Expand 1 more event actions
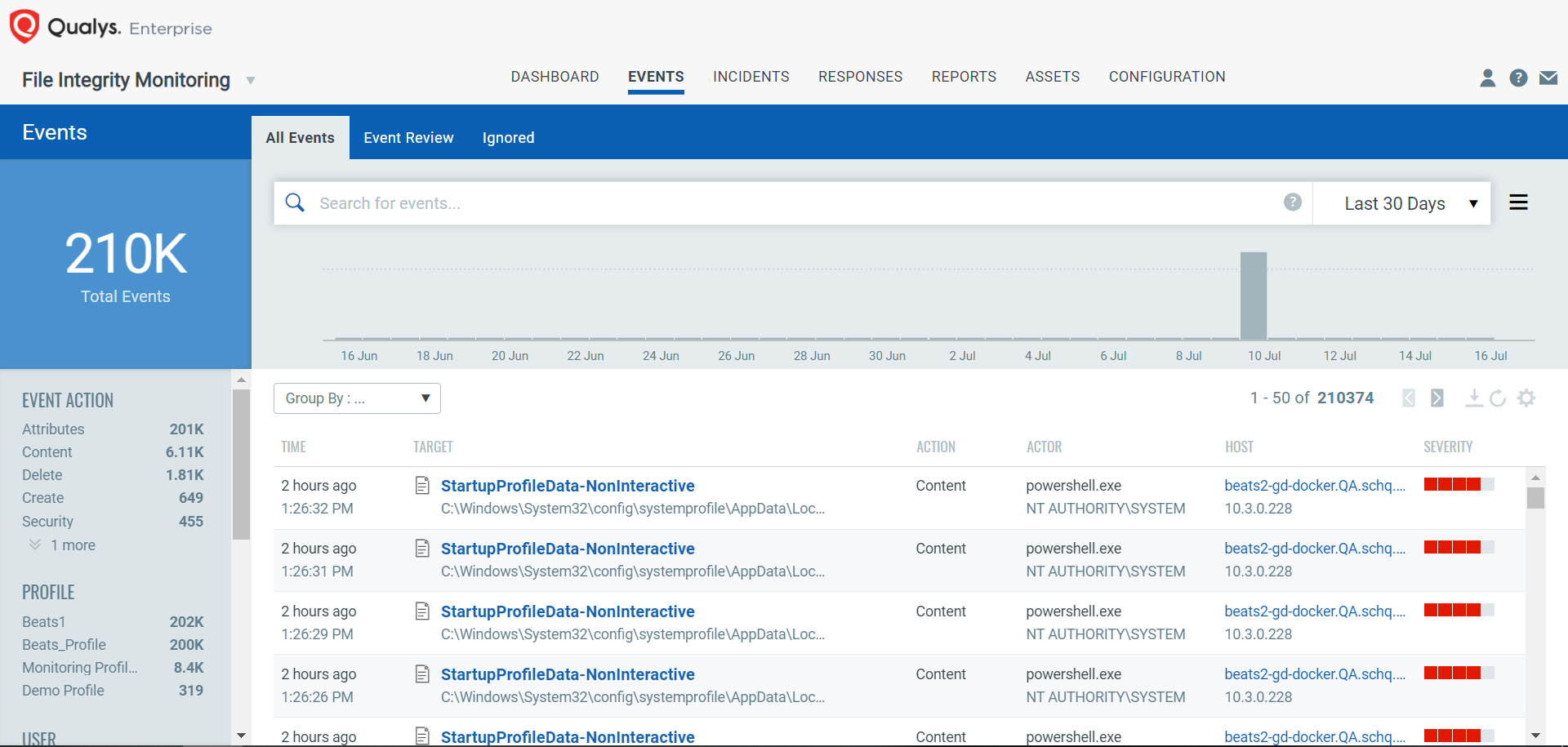The image size is (1568, 747). [73, 545]
